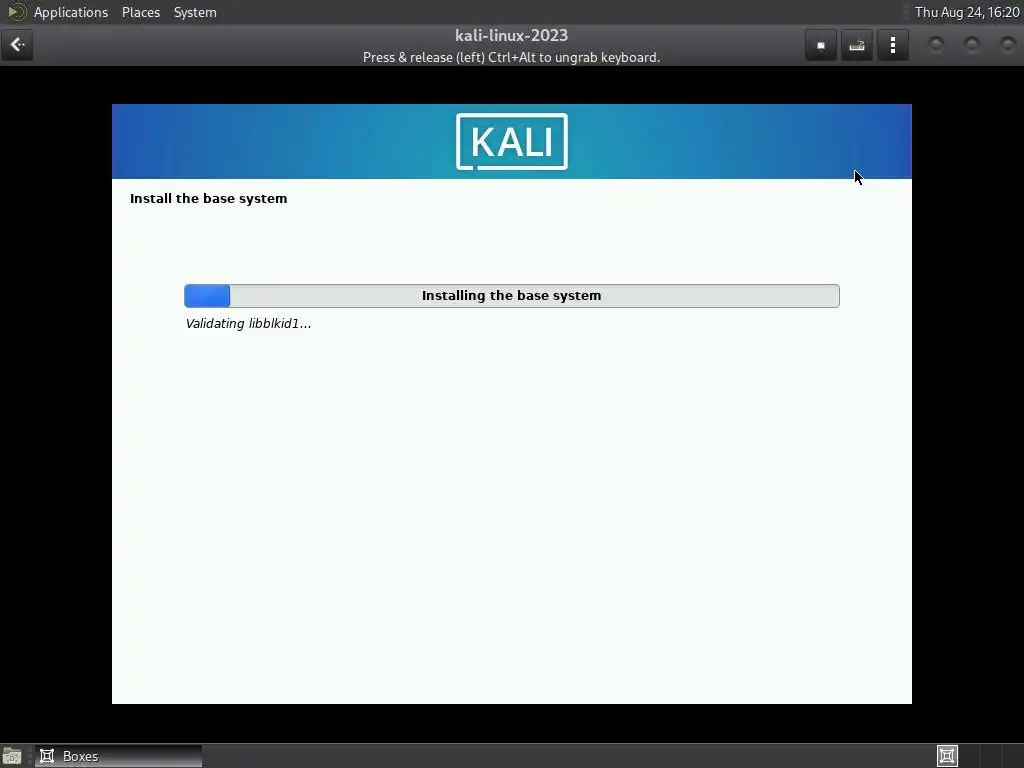Click the Boxes icon in bottom-right tray

pos(947,756)
